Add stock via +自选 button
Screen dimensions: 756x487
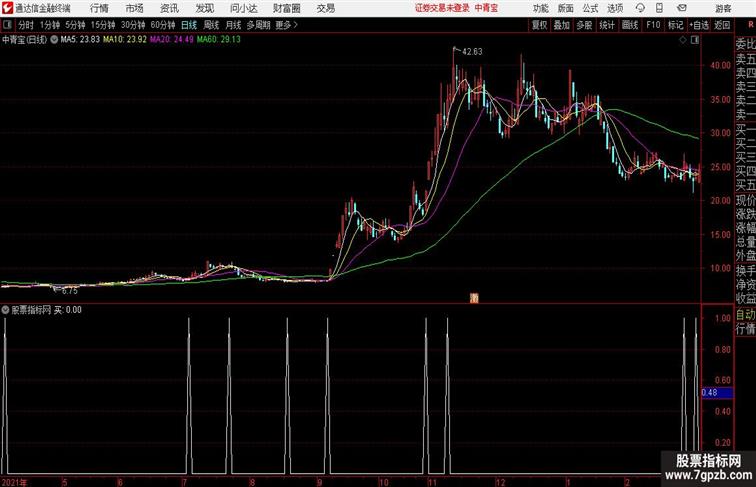pos(699,25)
